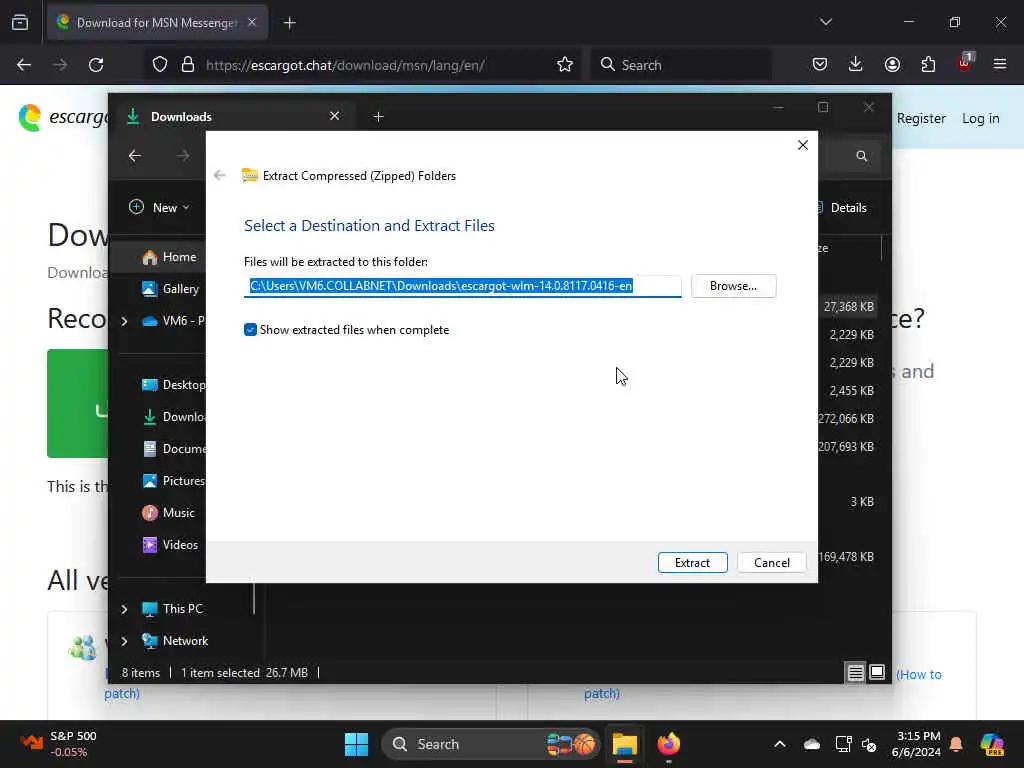
Task: Go back in File Explorer navigation
Action: pos(135,155)
